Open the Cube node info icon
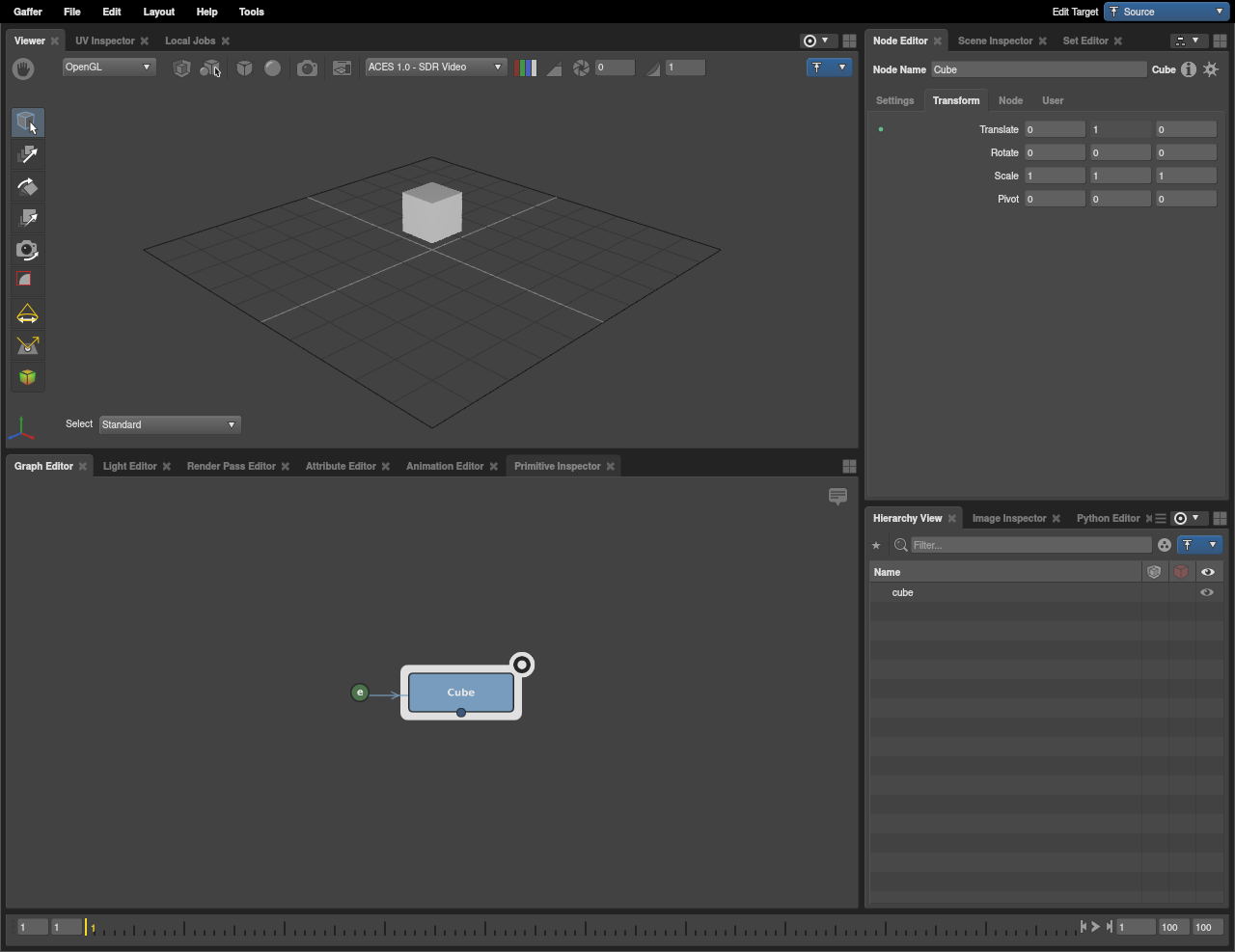Screen dimensions: 1235x952 click(1189, 69)
